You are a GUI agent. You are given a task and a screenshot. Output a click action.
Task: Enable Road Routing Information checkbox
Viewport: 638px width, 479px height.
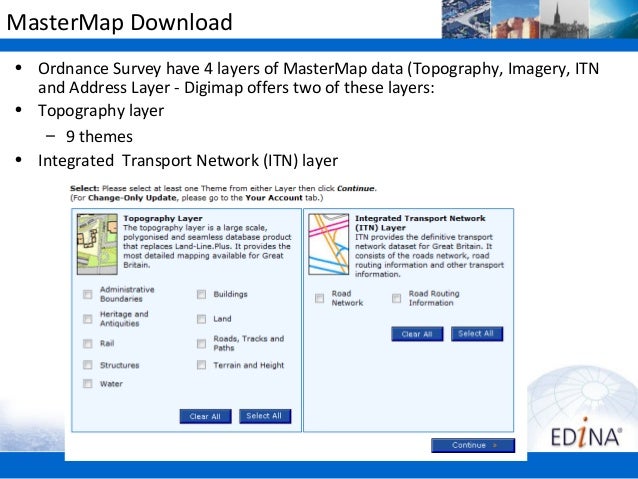[397, 298]
